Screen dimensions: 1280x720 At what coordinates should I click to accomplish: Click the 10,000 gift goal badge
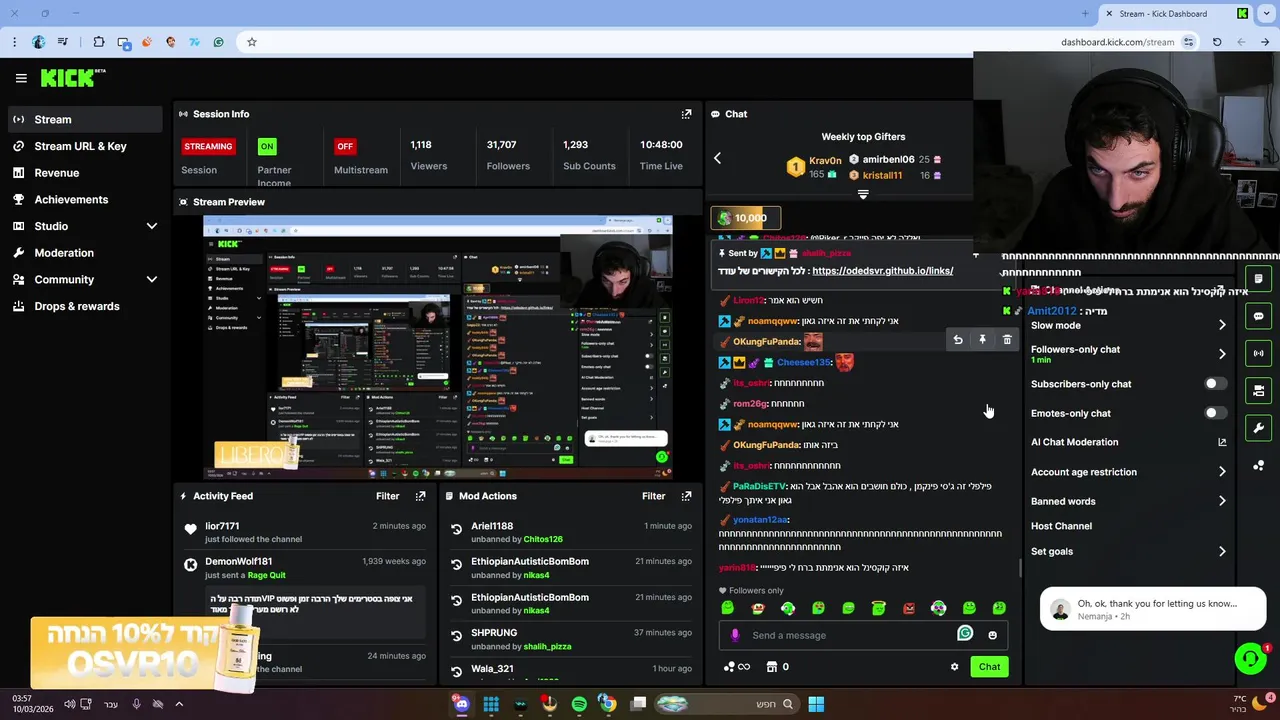(744, 218)
